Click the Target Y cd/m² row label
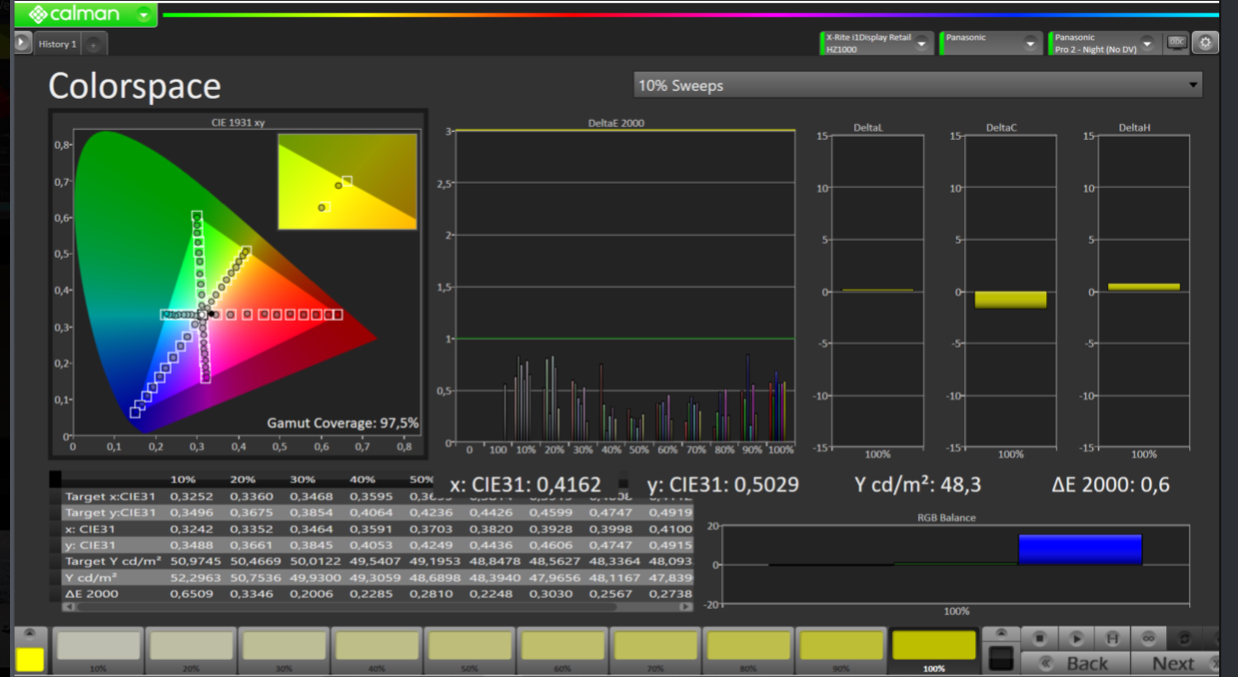1238x677 pixels. click(x=112, y=561)
